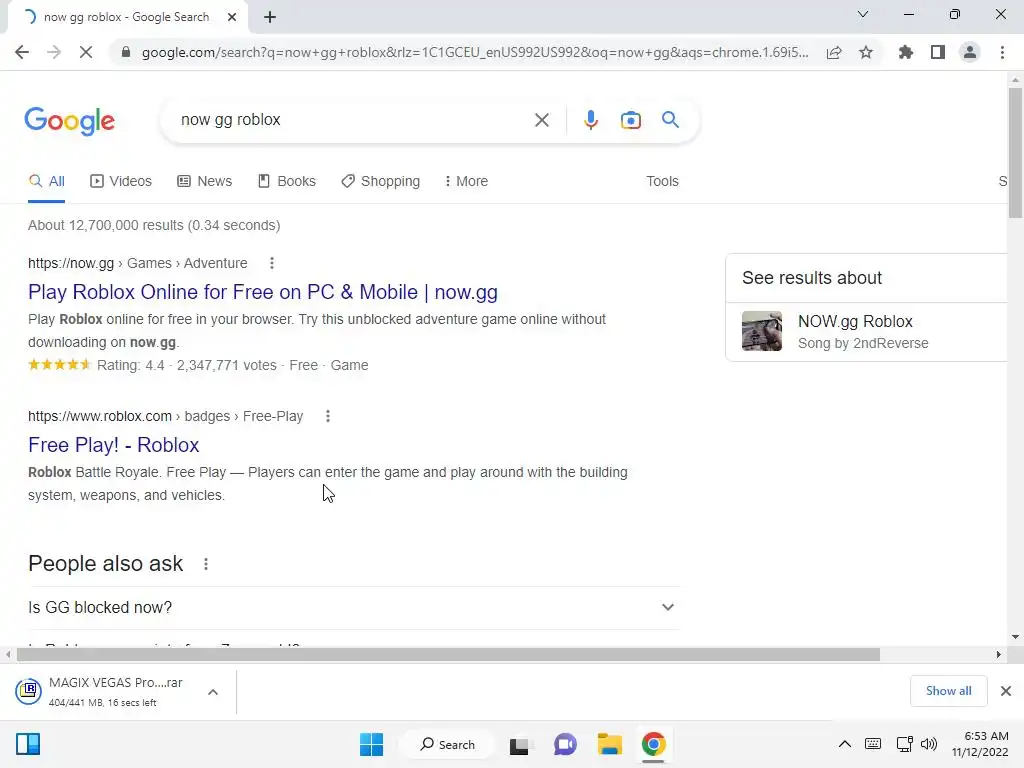The height and width of the screenshot is (768, 1024).
Task: Search by voice microphone icon
Action: 590,120
